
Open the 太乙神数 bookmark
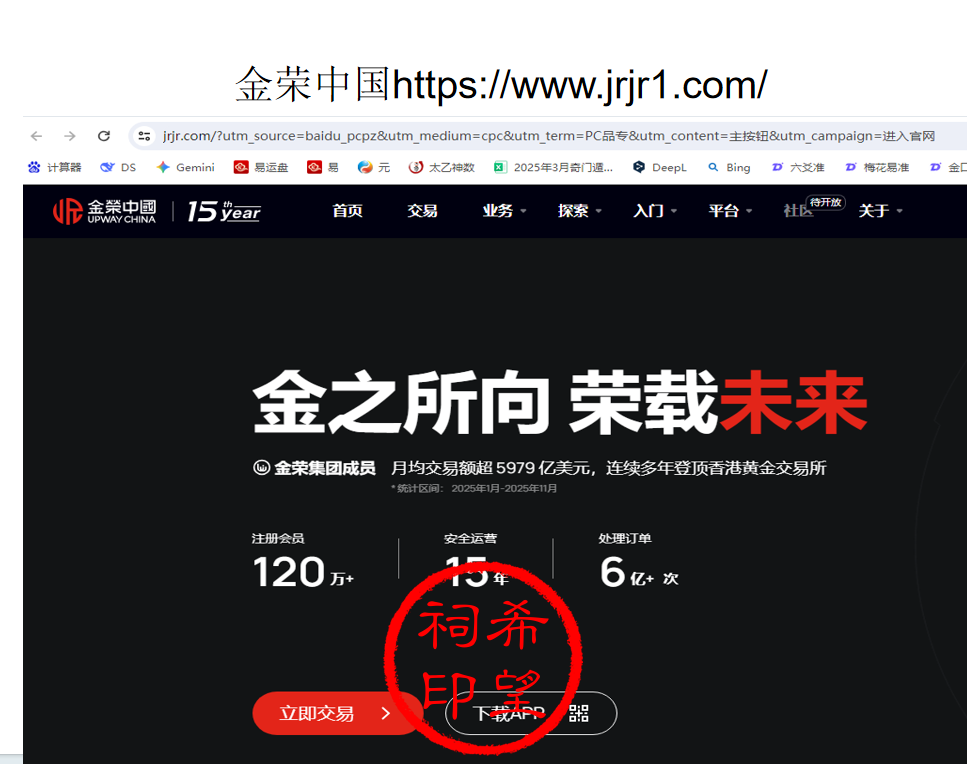tap(442, 167)
